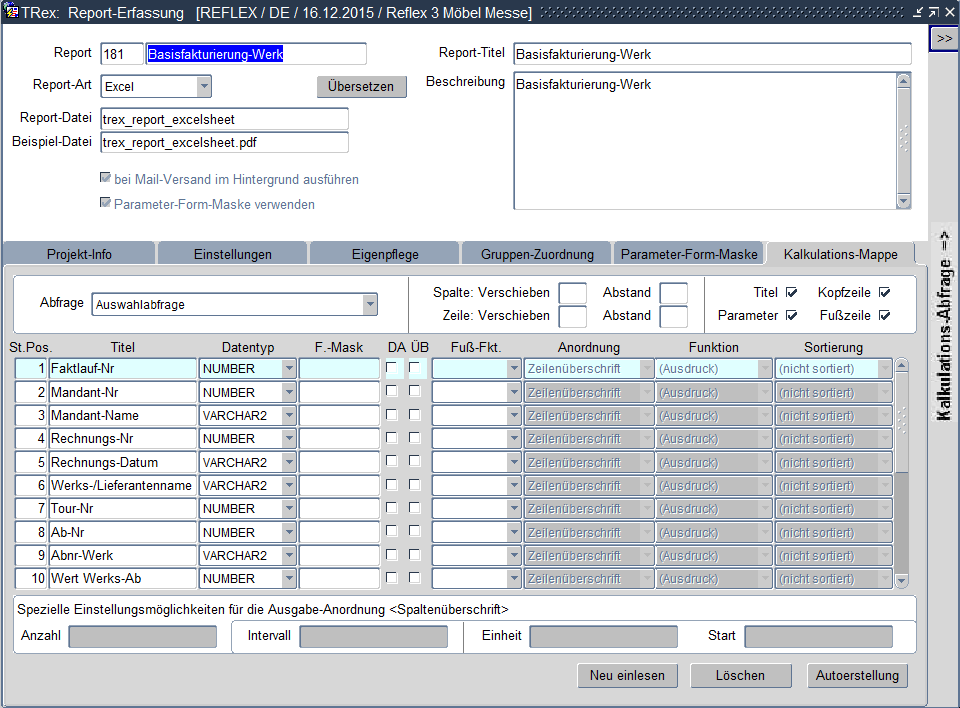Click the >> expand panel icon
This screenshot has width=960, height=708.
[x=943, y=37]
